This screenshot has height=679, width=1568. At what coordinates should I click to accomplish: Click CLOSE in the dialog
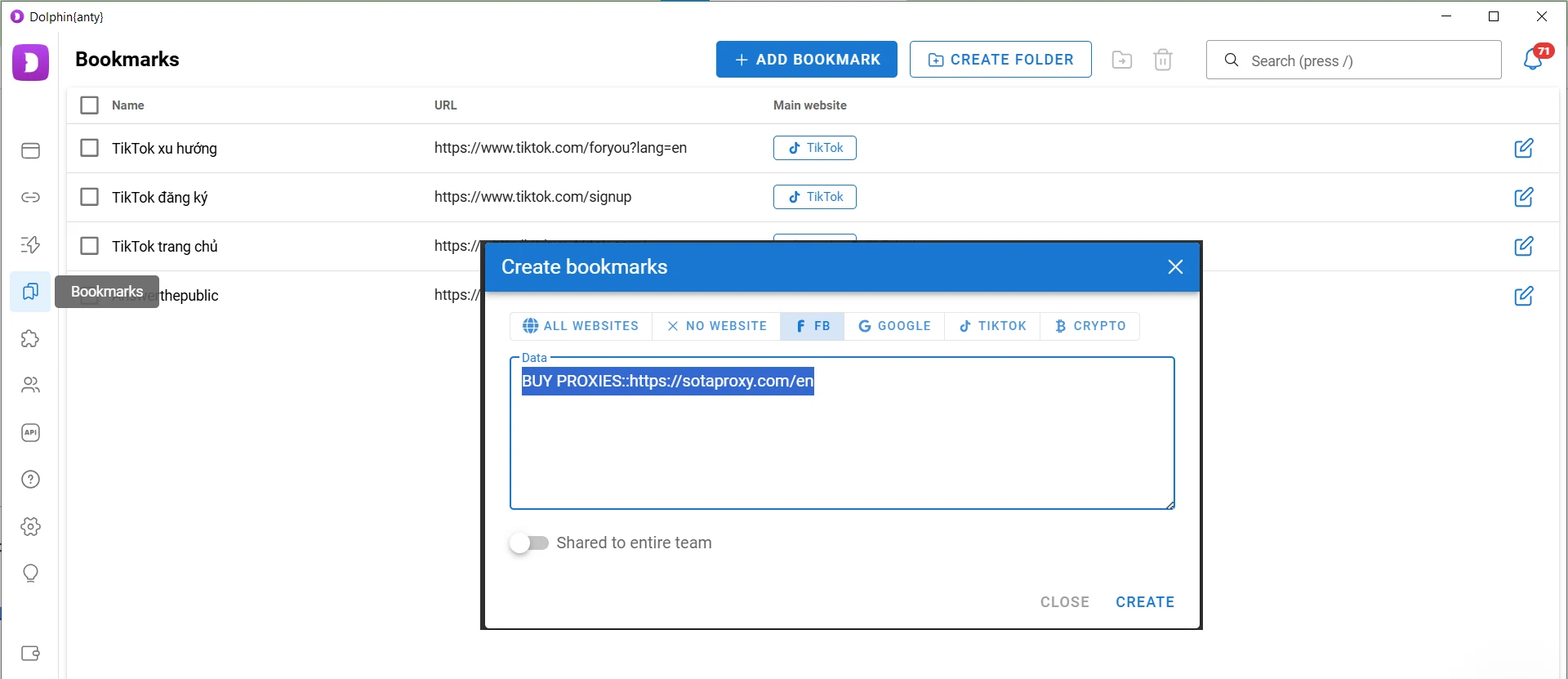tap(1065, 602)
